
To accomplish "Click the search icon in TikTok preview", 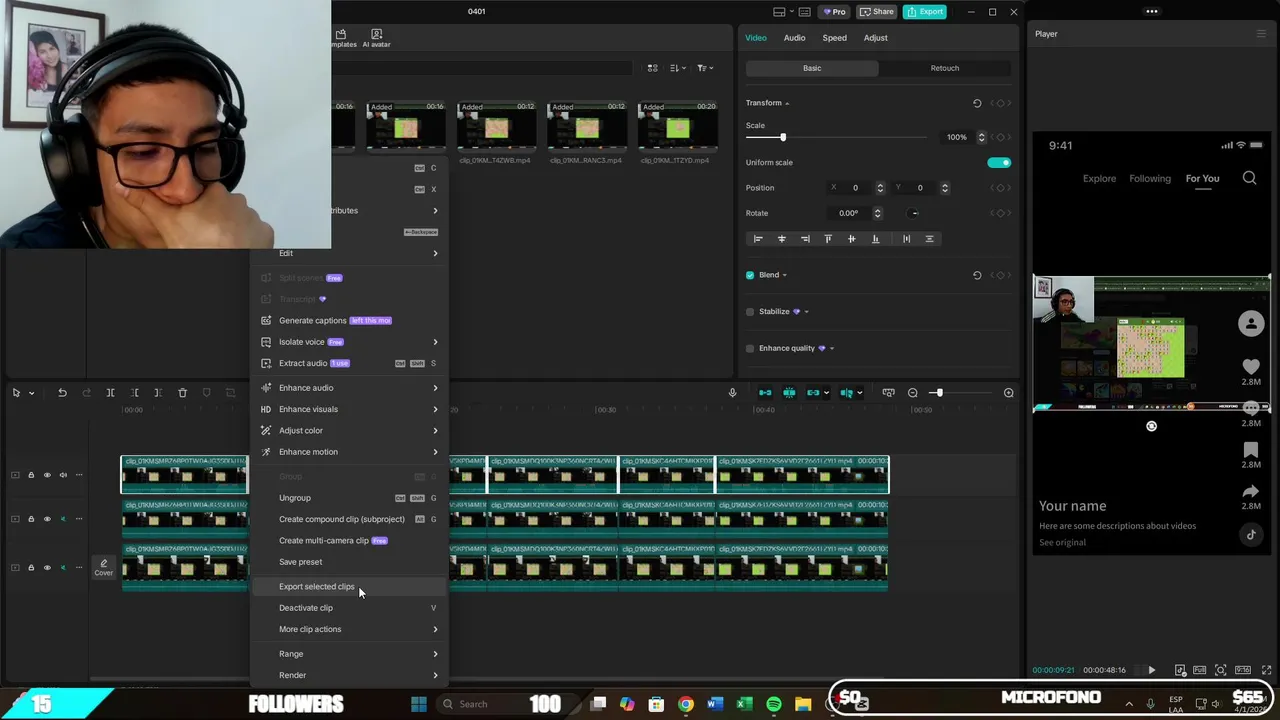I will click(x=1249, y=178).
